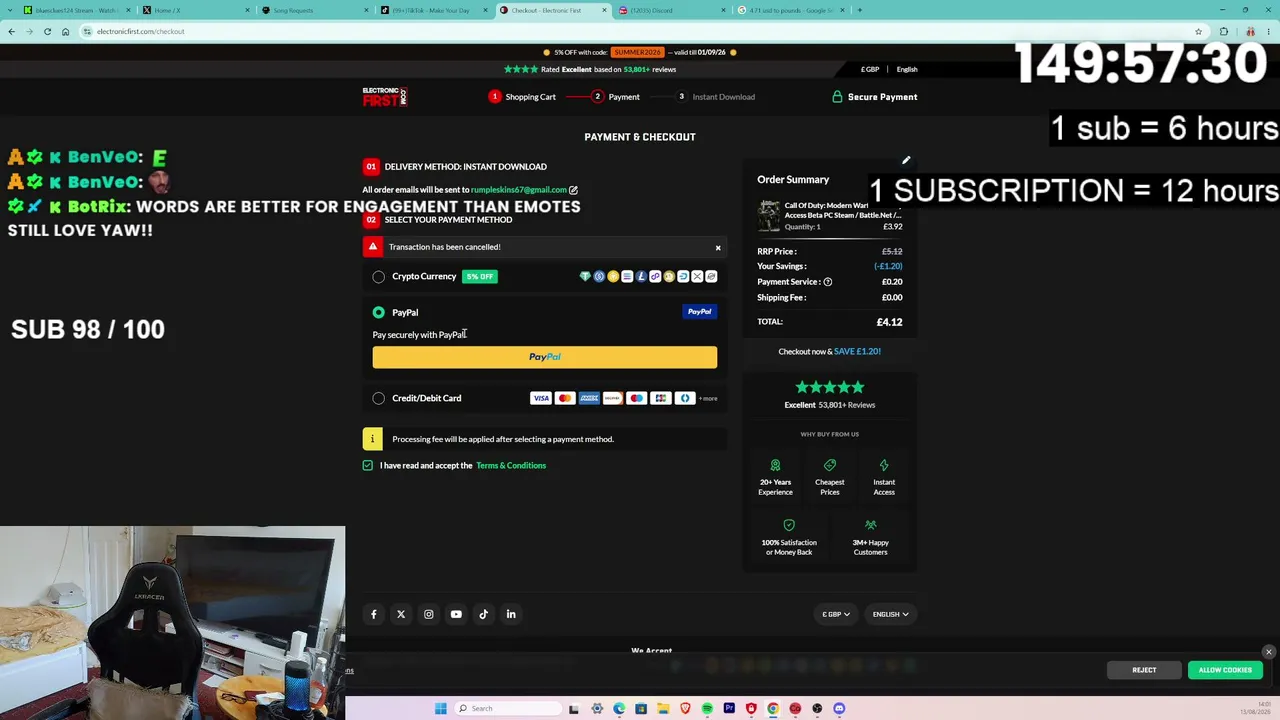1280x720 pixels.
Task: Click the Electronic First logo
Action: point(385,97)
